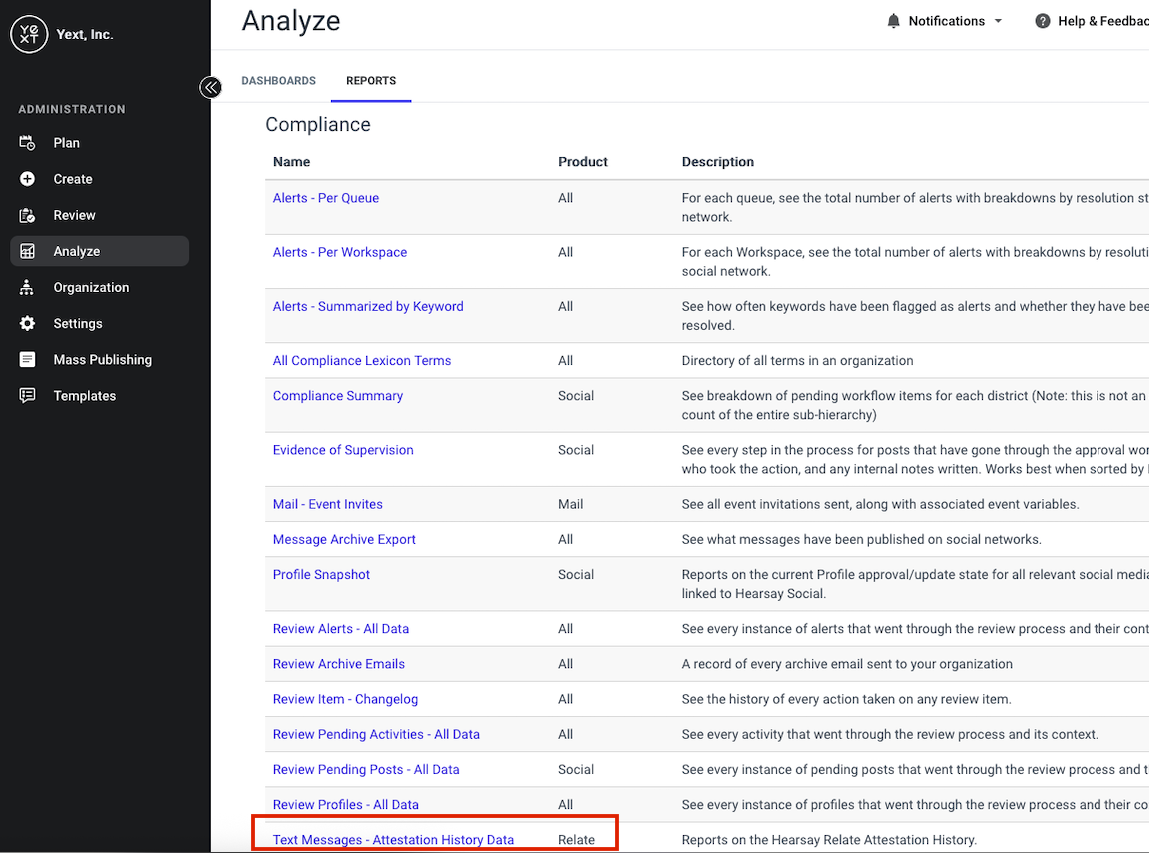Click the Yext logo icon
The image size is (1149, 853).
point(29,34)
